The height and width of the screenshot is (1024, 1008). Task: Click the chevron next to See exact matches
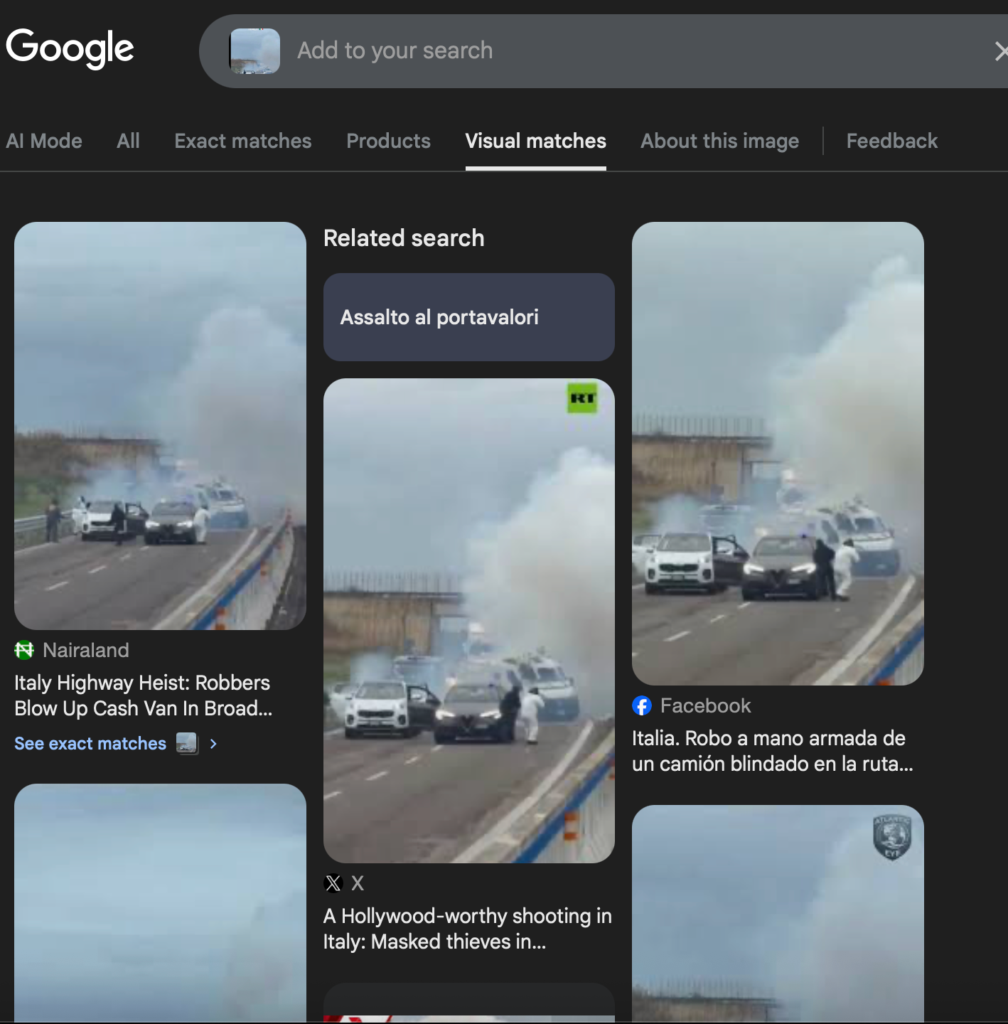click(213, 744)
